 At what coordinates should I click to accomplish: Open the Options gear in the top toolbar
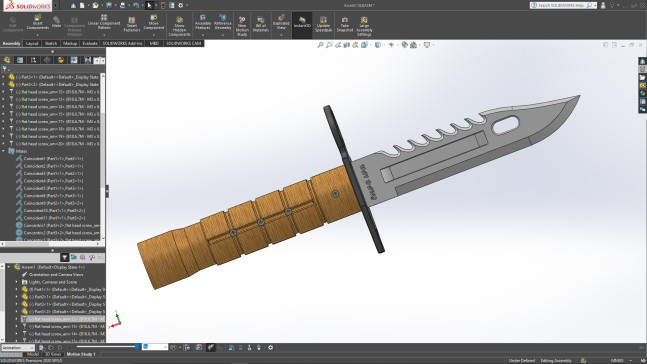[x=180, y=5]
